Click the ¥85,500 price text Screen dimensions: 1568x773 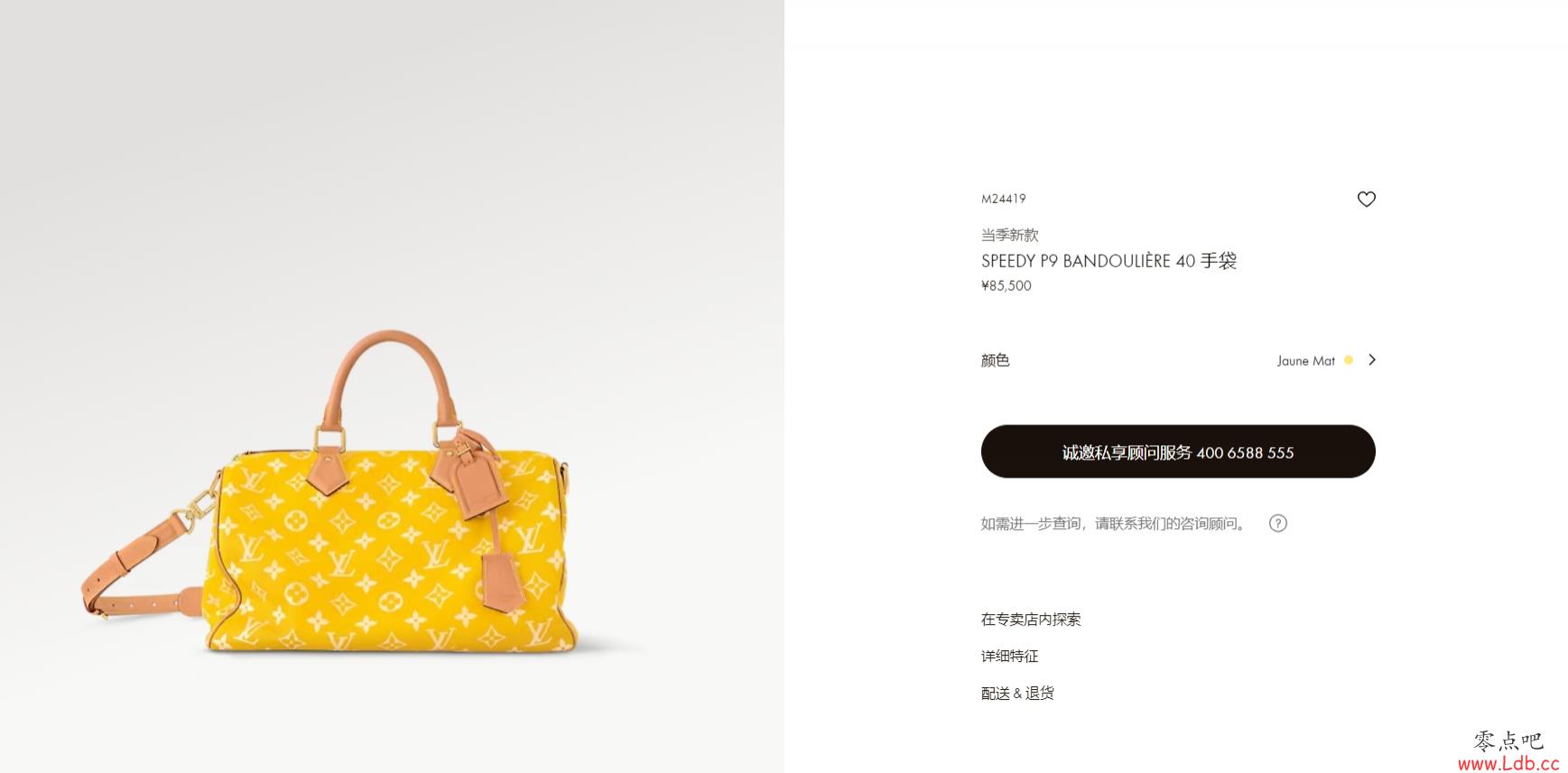click(x=1006, y=285)
